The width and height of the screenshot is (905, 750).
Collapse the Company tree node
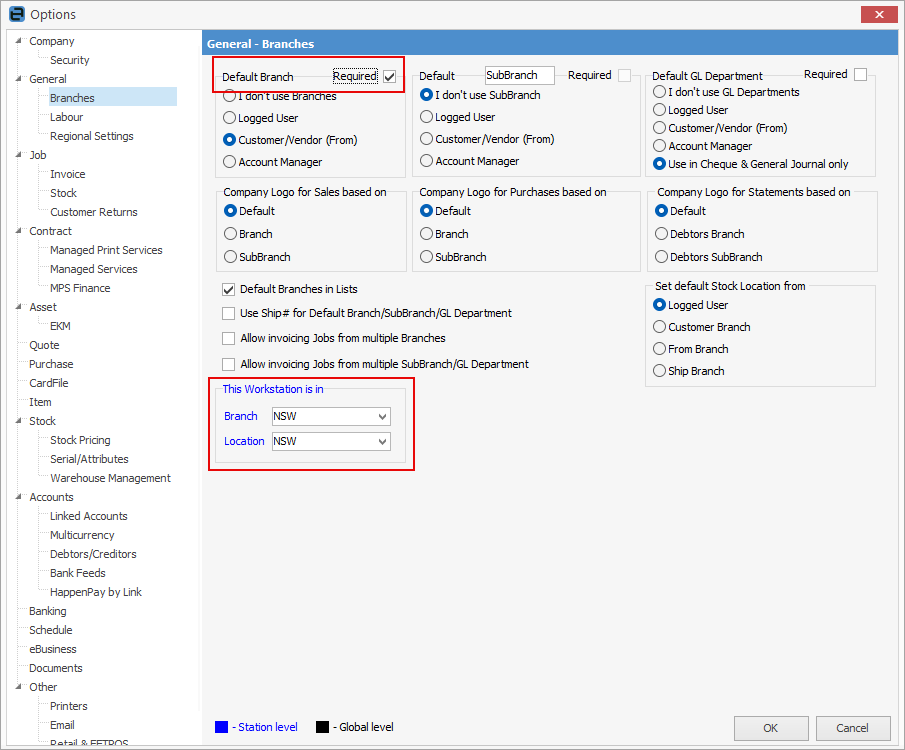point(18,40)
